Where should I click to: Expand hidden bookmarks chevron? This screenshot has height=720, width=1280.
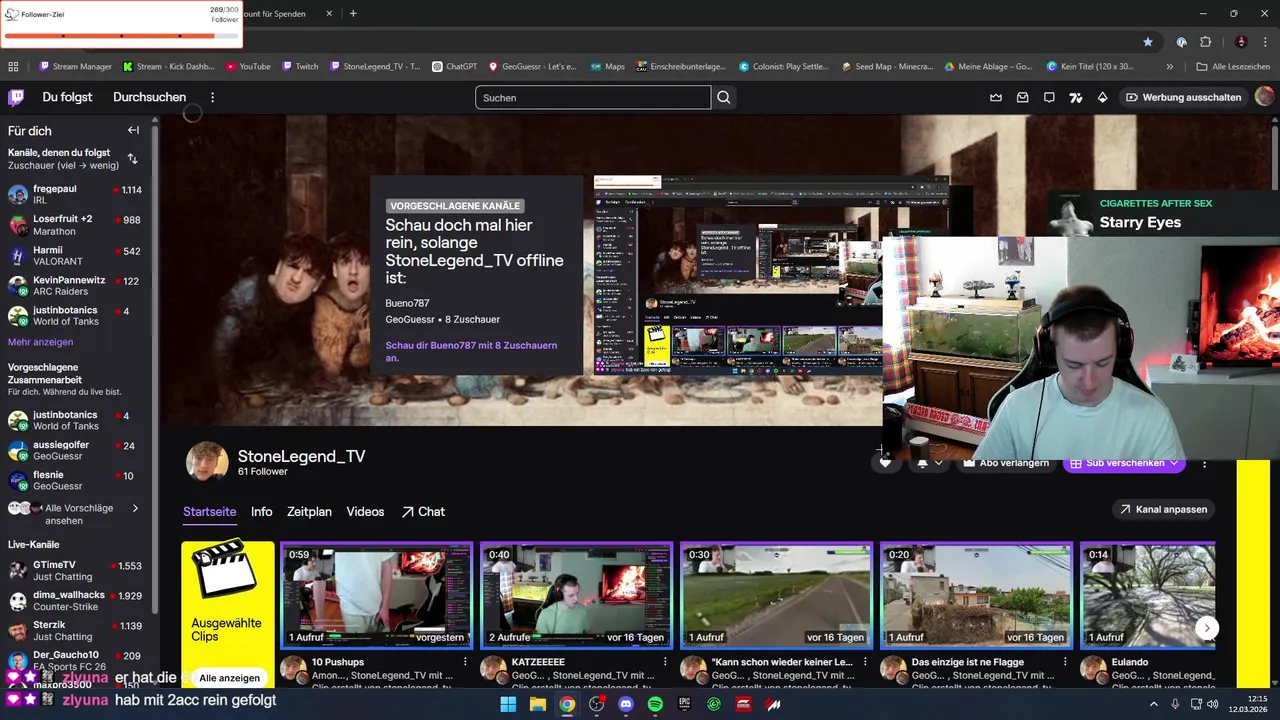pos(1170,67)
